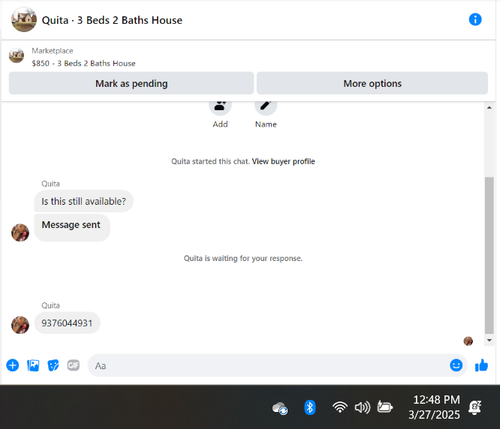This screenshot has width=500, height=429.
Task: Click the chat vertical scrollbar thumb
Action: tap(489, 255)
